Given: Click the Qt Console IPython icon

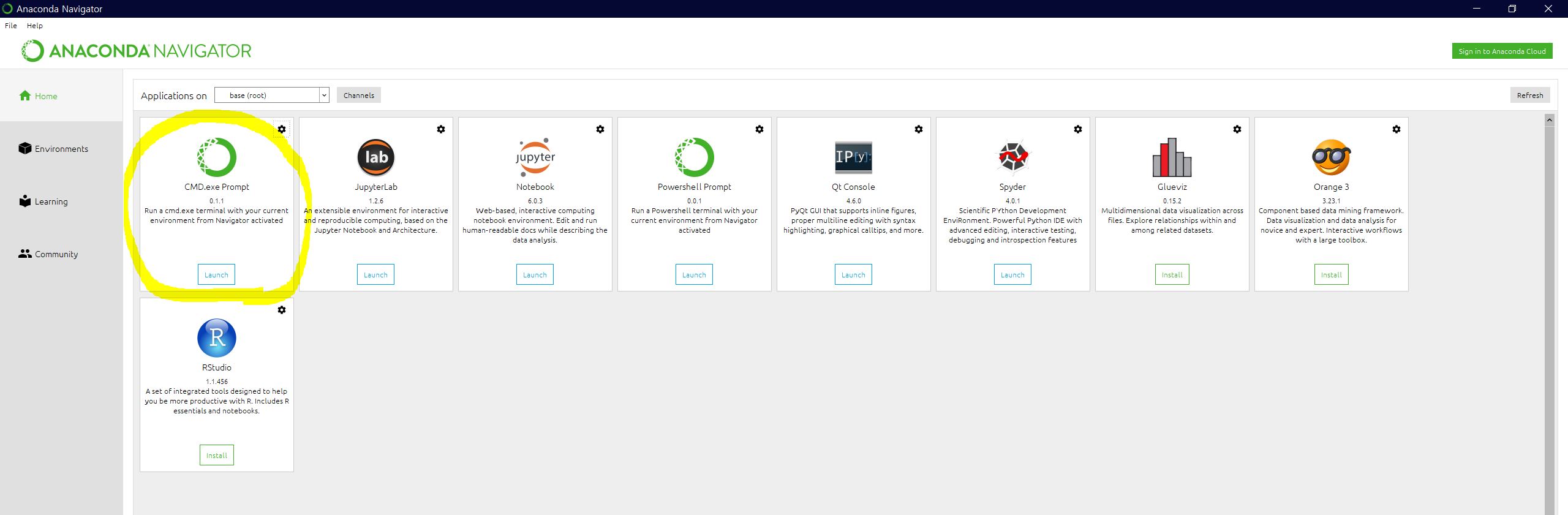Looking at the screenshot, I should pyautogui.click(x=853, y=157).
